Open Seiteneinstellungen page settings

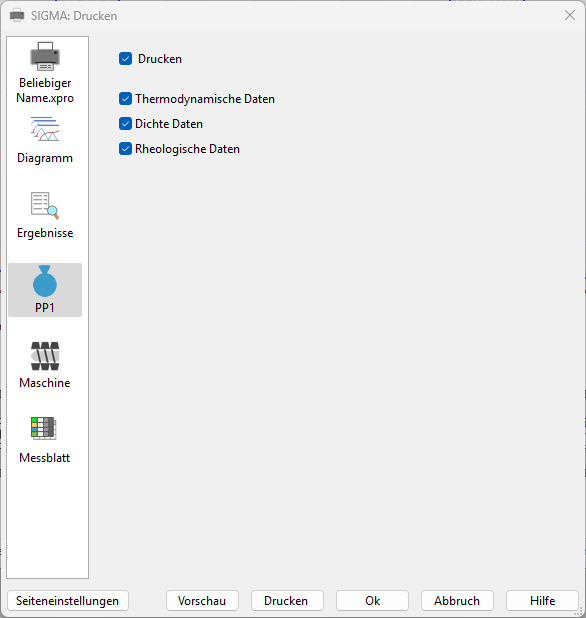click(68, 601)
